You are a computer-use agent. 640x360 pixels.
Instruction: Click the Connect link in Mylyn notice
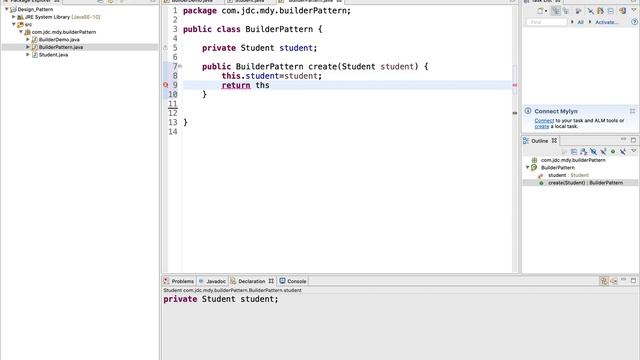pos(544,120)
